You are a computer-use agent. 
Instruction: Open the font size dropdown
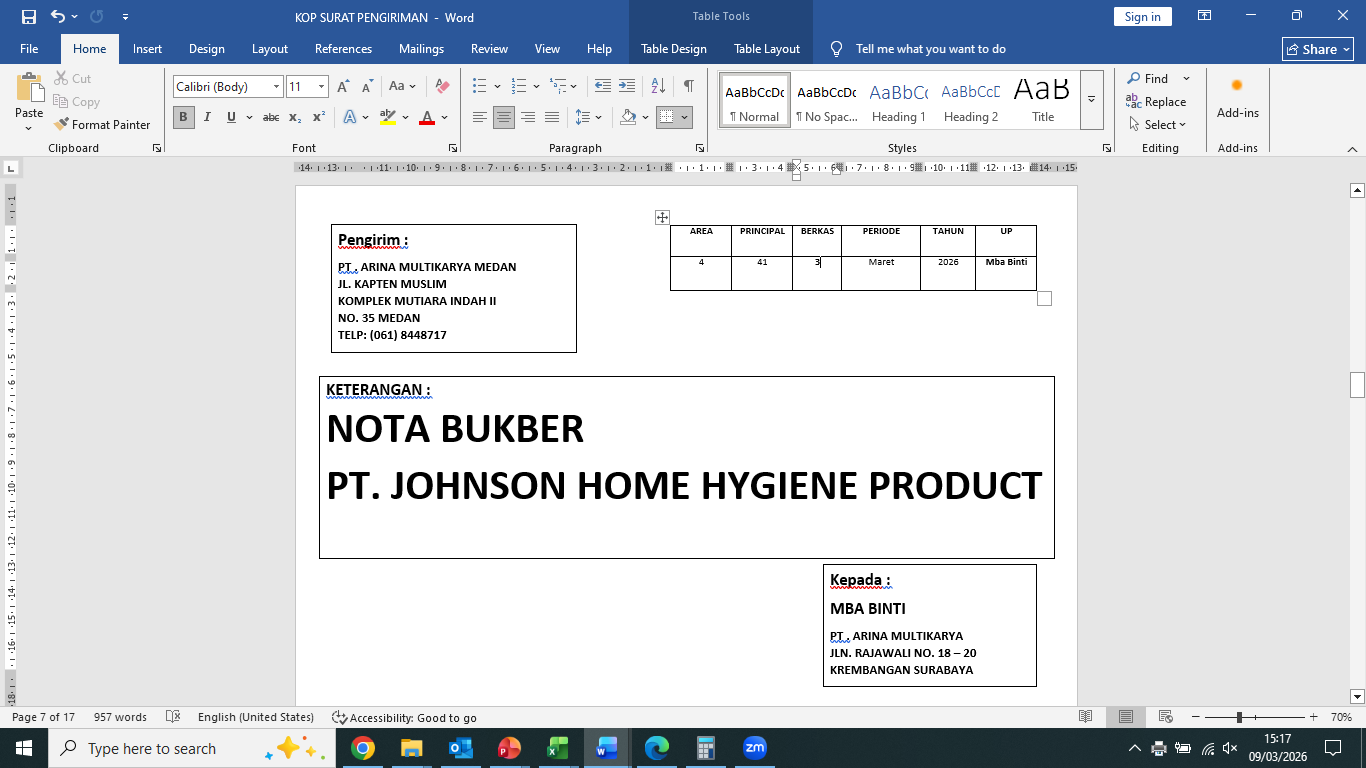pos(321,87)
